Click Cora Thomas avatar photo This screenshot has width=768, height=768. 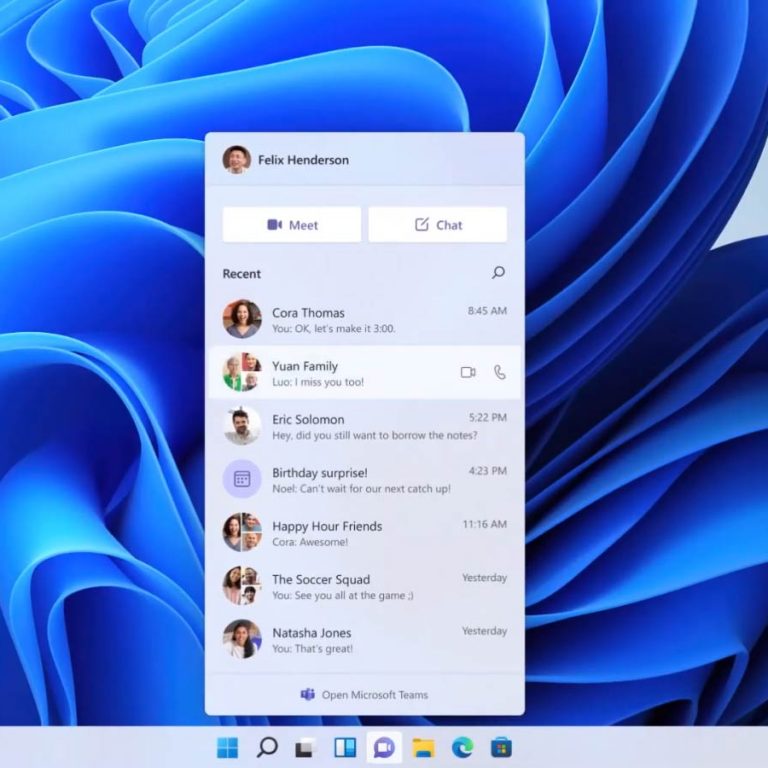[x=242, y=319]
